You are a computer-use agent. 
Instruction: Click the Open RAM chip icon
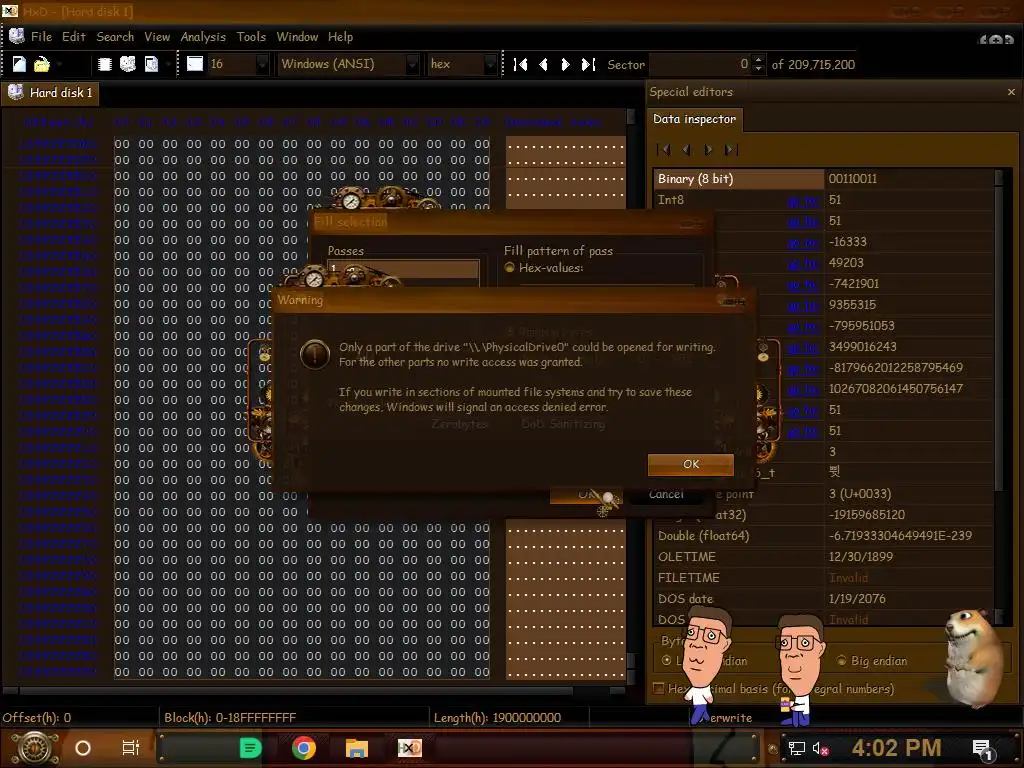point(104,64)
